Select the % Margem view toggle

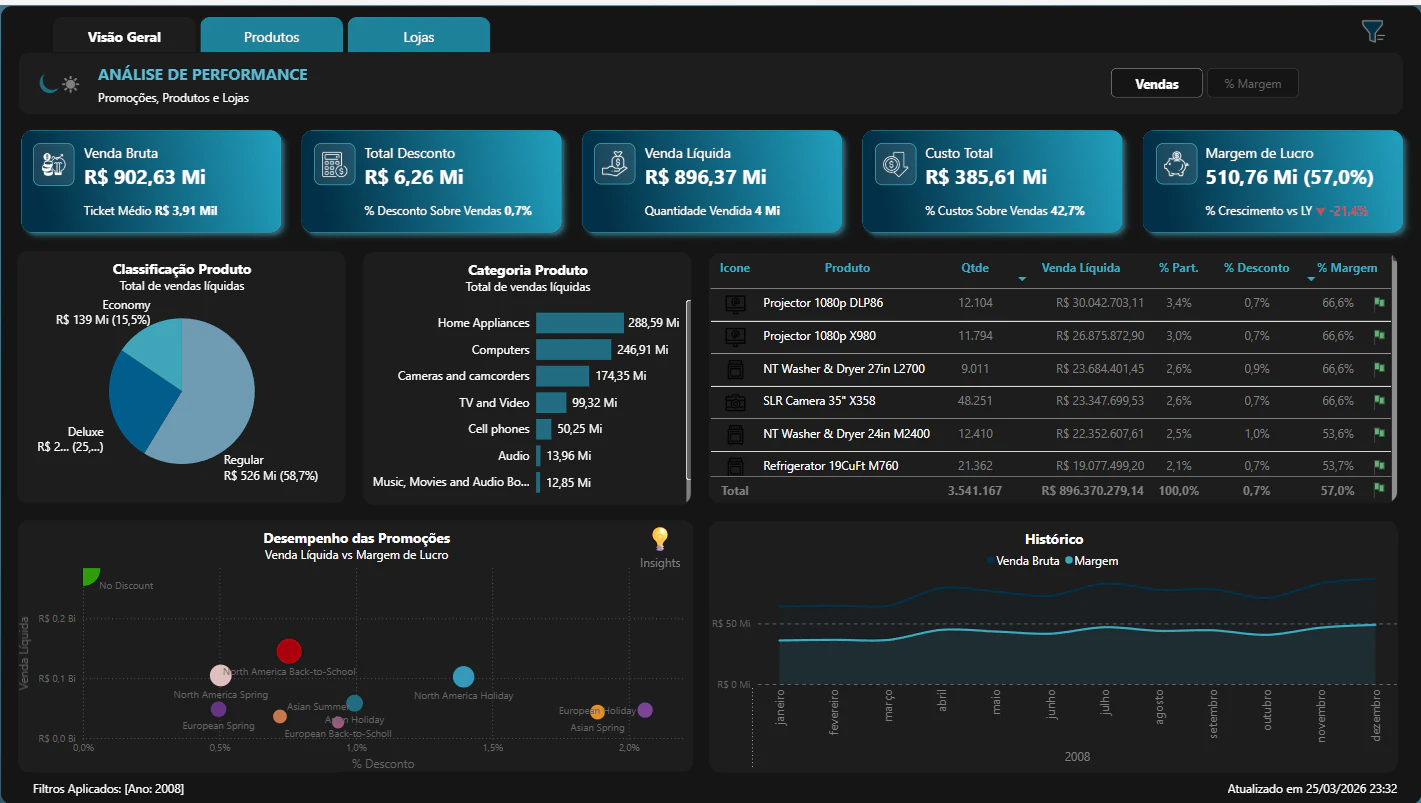click(1252, 84)
